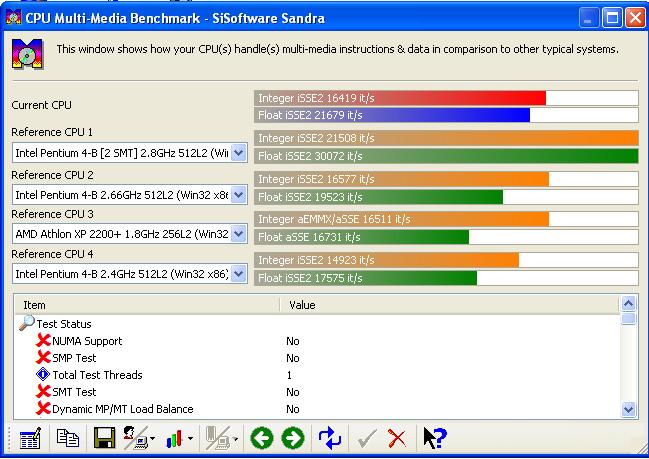Select the Total Test Threads row text
The height and width of the screenshot is (459, 649).
point(97,375)
